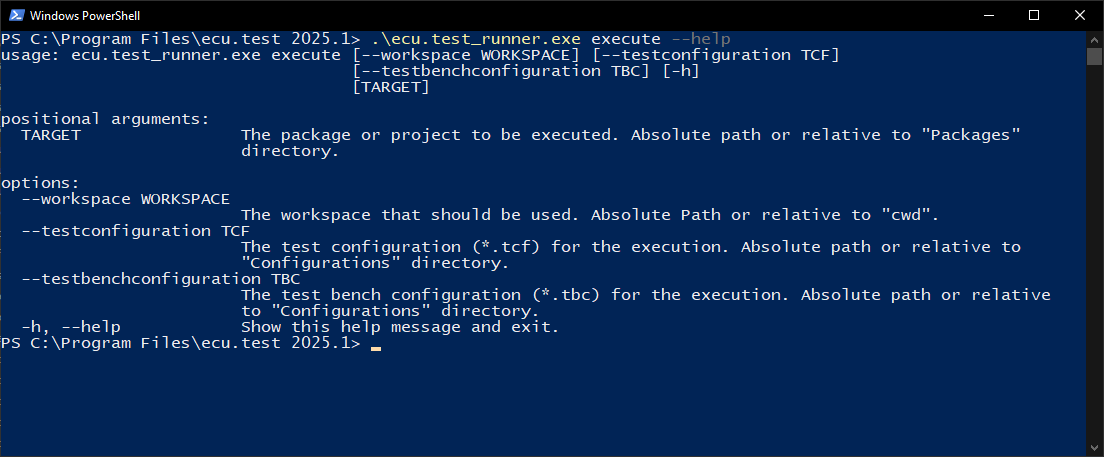Click the empty scrollbar track below the thumb
Viewport: 1104px width, 457px height.
[1093, 253]
